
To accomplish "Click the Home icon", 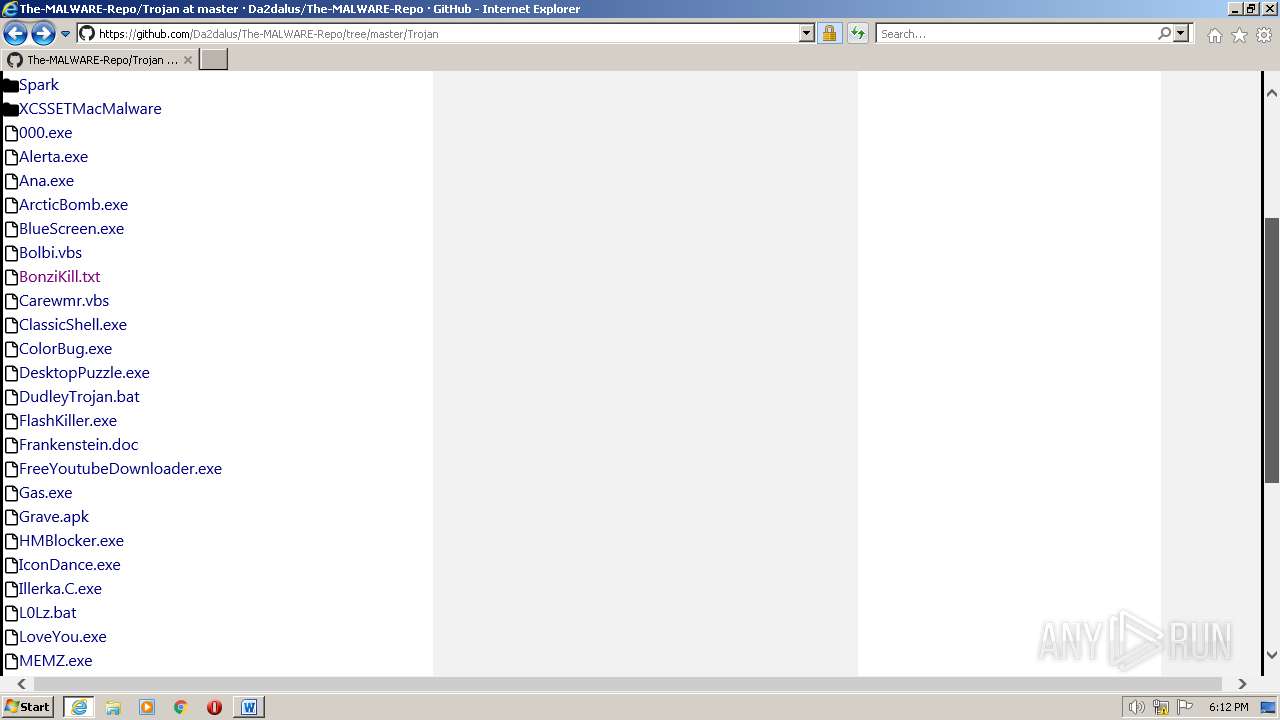I will point(1214,35).
